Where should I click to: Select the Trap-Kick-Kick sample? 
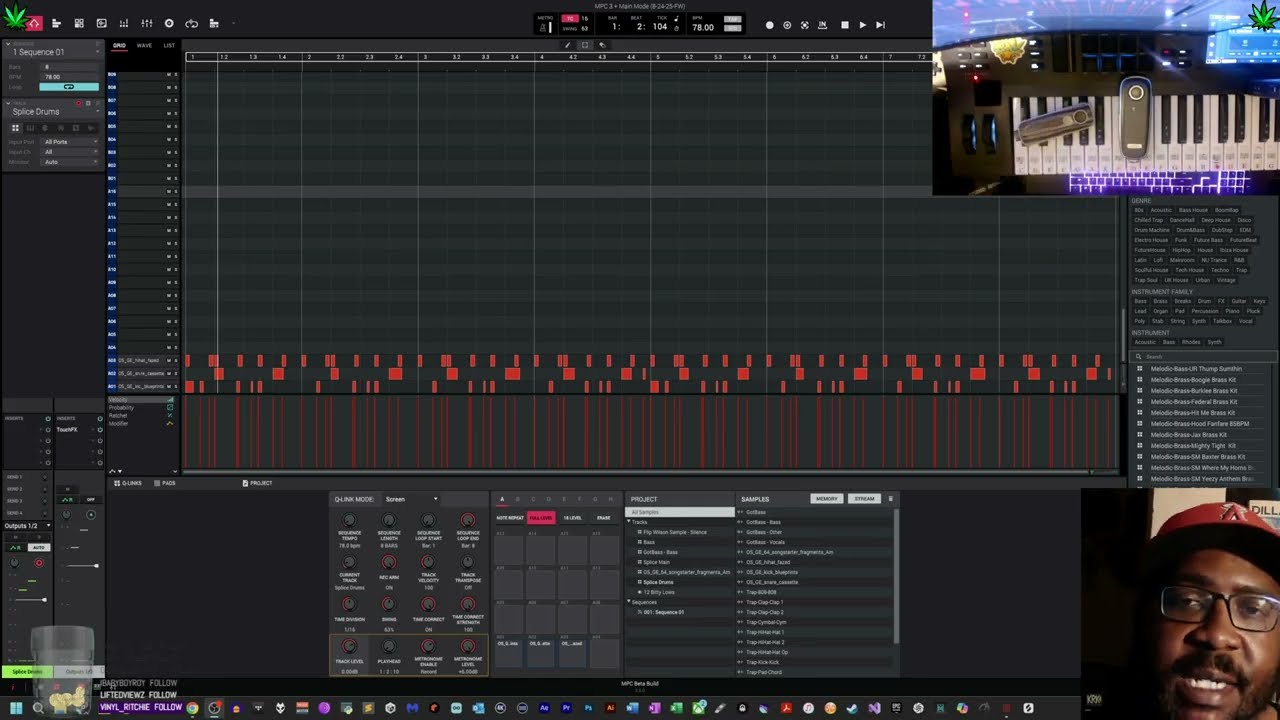pyautogui.click(x=763, y=662)
